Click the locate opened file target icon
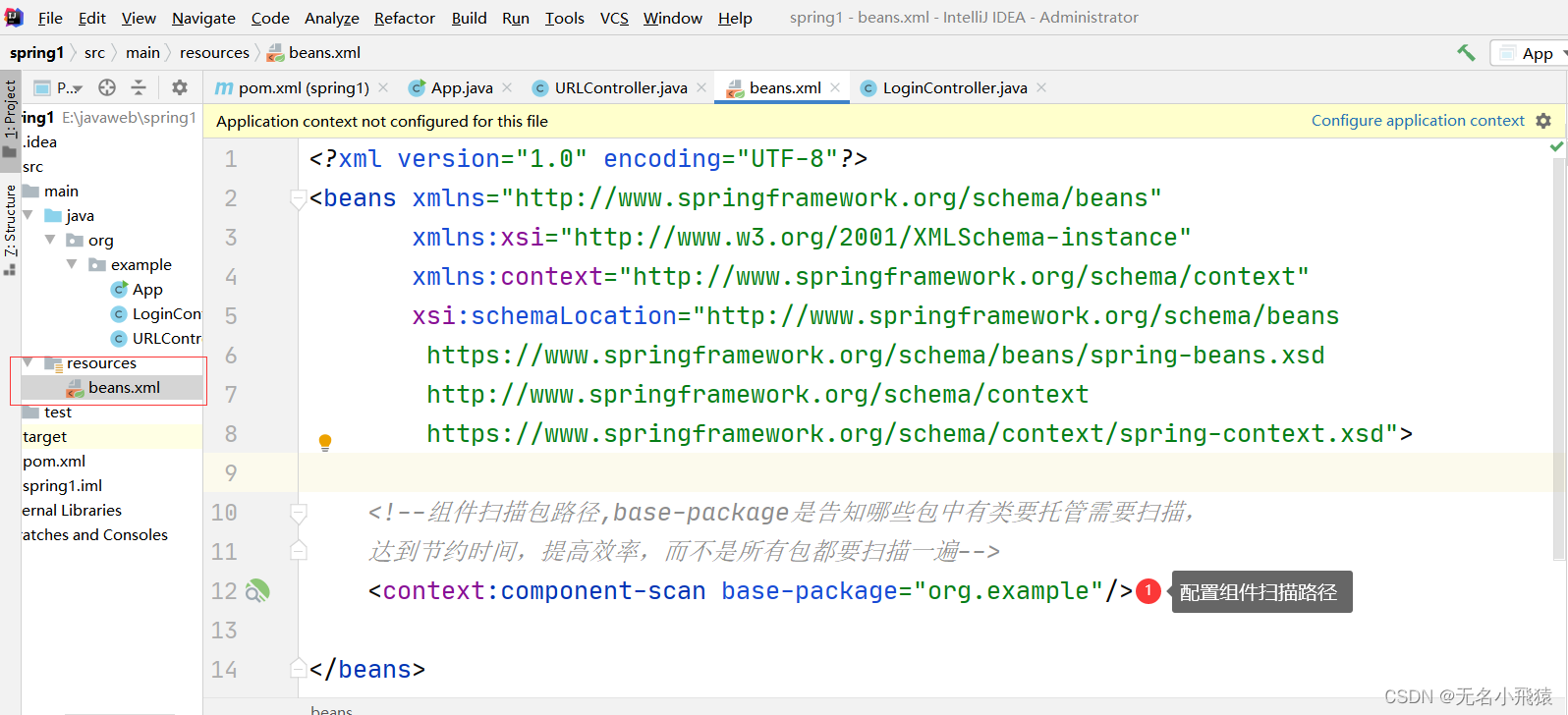The image size is (1568, 715). pyautogui.click(x=107, y=87)
